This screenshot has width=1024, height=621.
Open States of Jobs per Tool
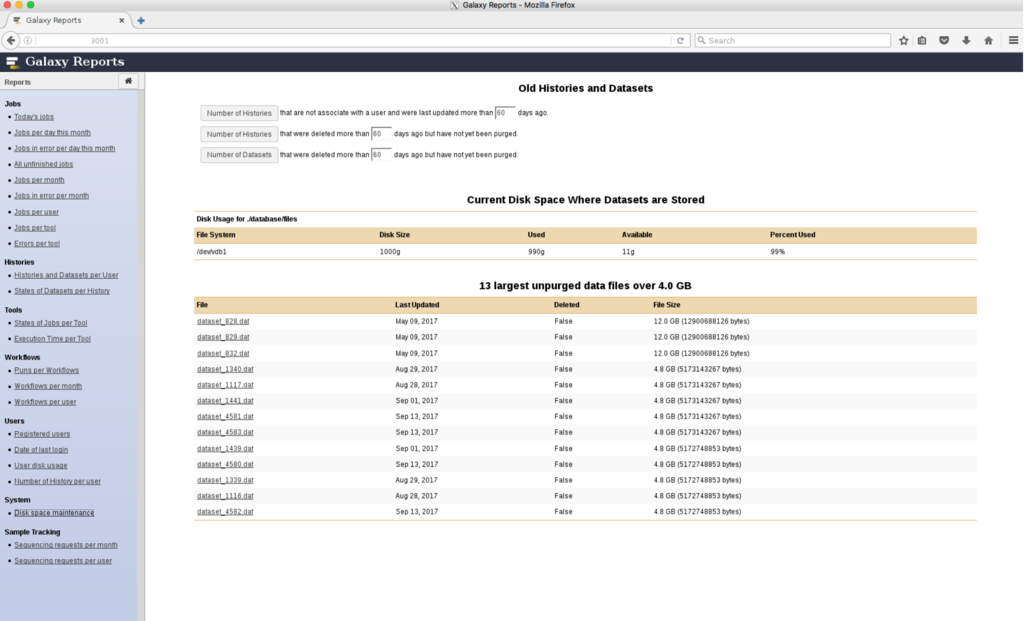[x=50, y=323]
